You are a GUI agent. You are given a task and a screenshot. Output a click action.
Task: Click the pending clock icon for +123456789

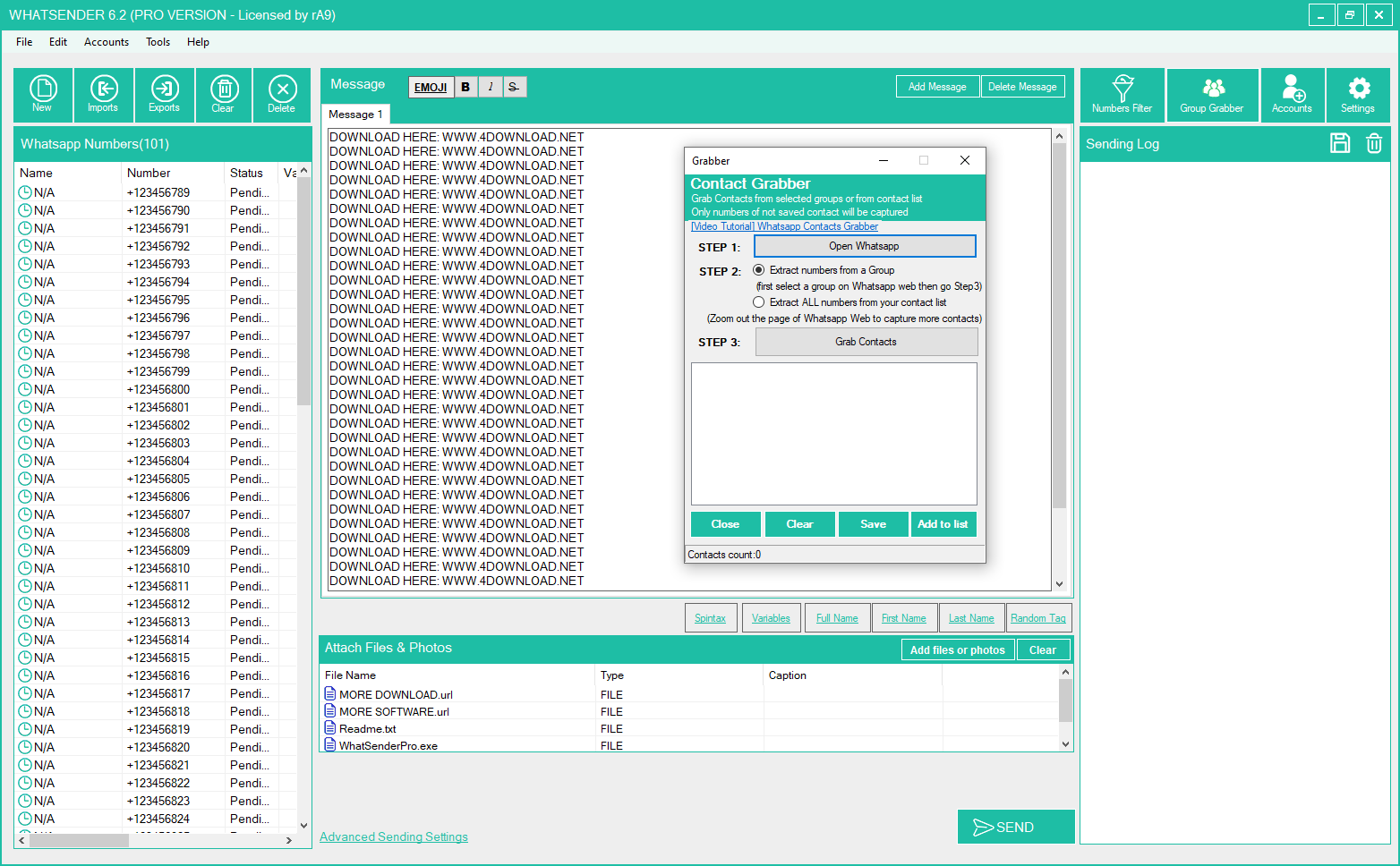(x=25, y=192)
